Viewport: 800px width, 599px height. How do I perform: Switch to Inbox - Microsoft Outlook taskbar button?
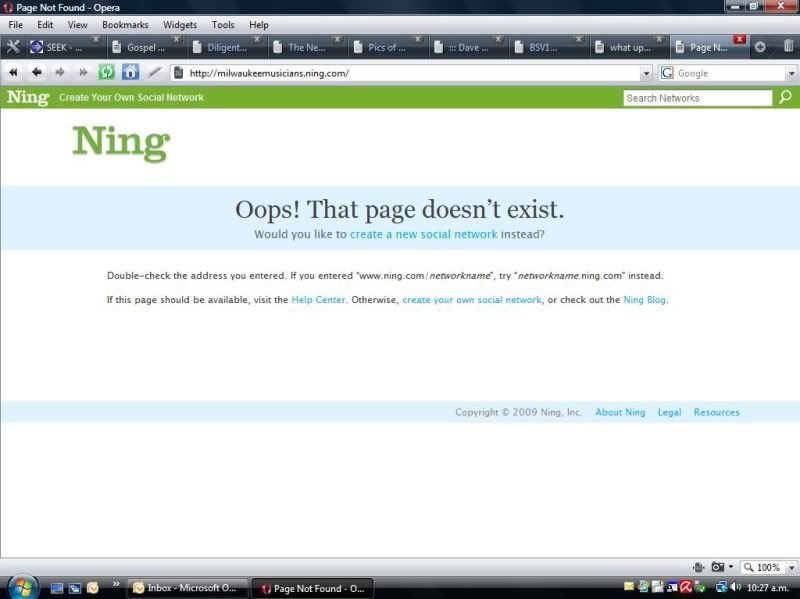[x=187, y=588]
